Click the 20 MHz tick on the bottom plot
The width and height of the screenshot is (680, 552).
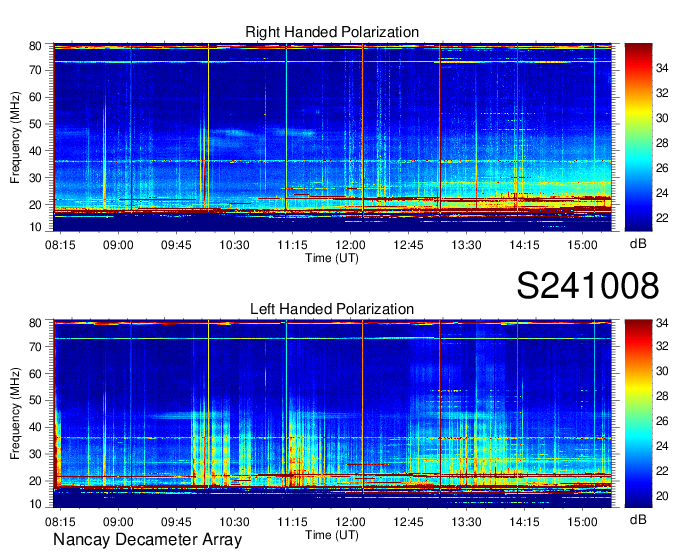(35, 481)
